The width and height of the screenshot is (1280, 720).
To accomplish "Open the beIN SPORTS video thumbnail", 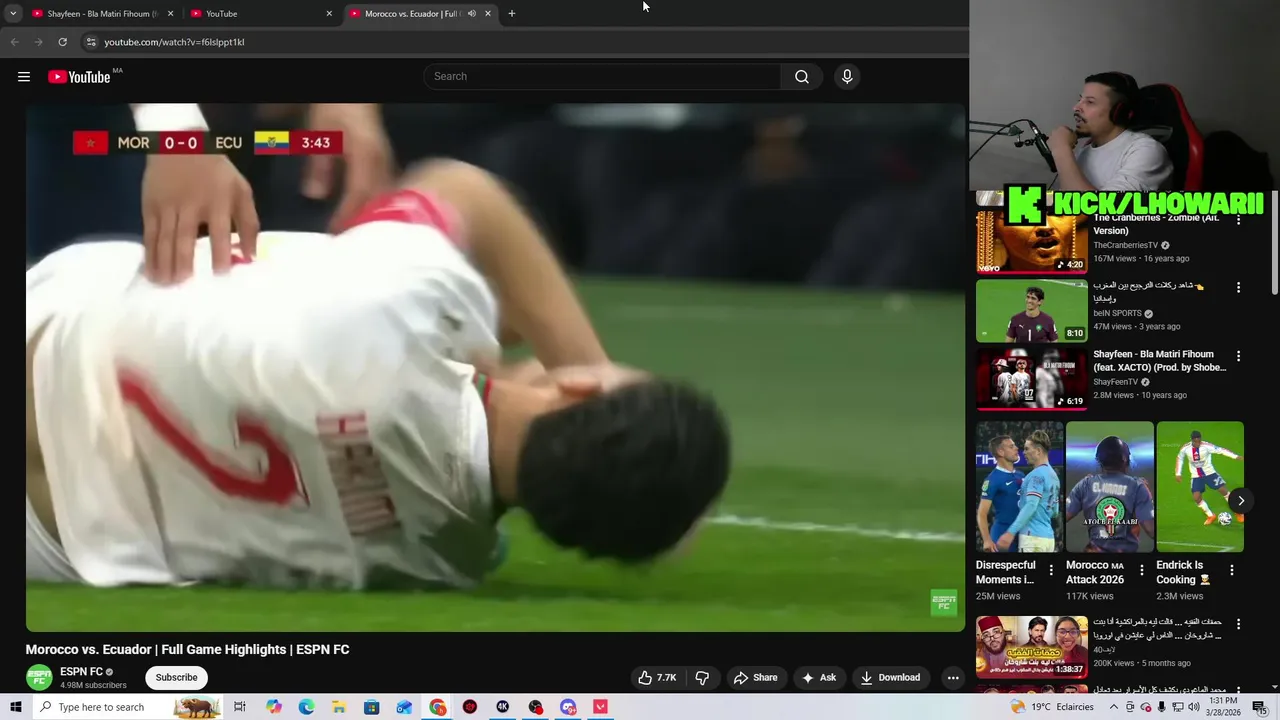I will coord(1031,311).
